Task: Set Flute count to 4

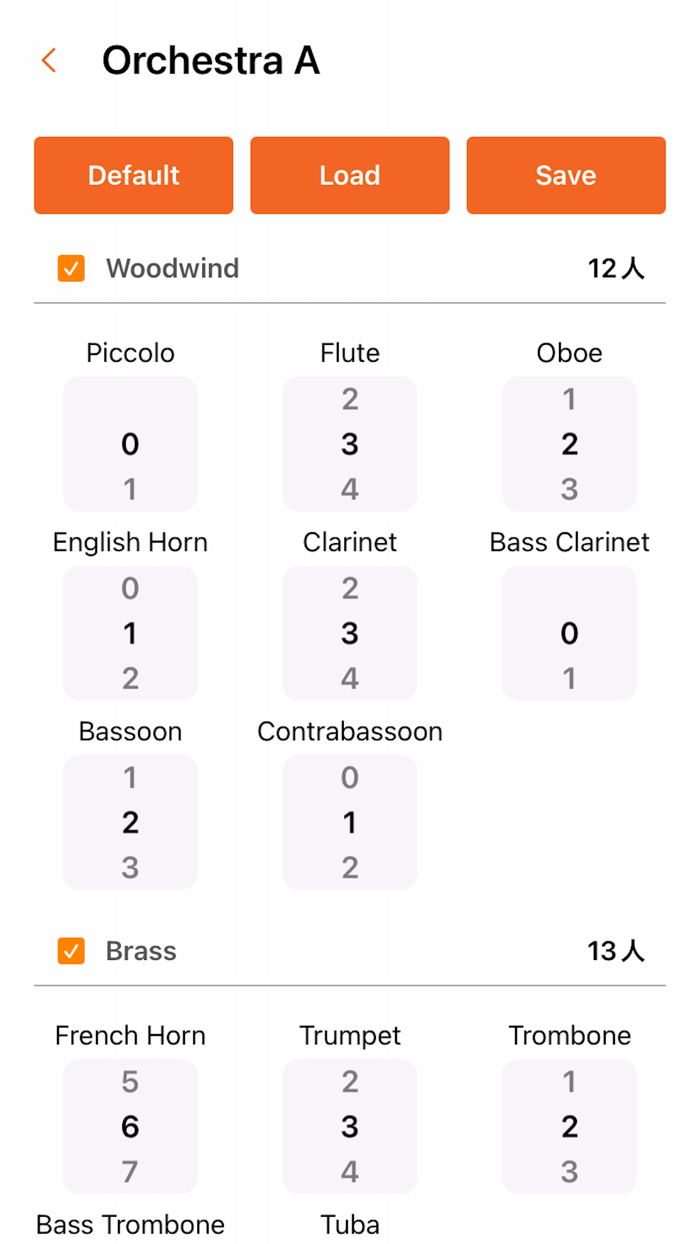Action: point(350,488)
